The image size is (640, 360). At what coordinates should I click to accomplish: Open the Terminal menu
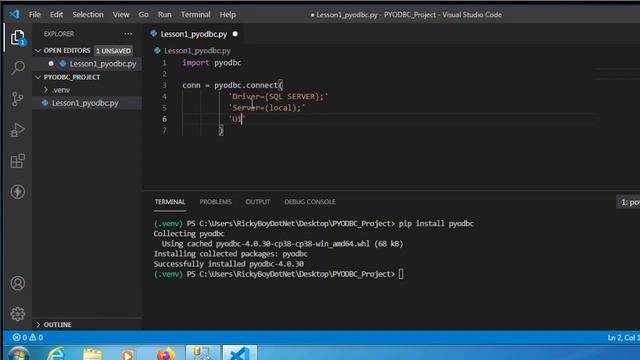point(196,14)
